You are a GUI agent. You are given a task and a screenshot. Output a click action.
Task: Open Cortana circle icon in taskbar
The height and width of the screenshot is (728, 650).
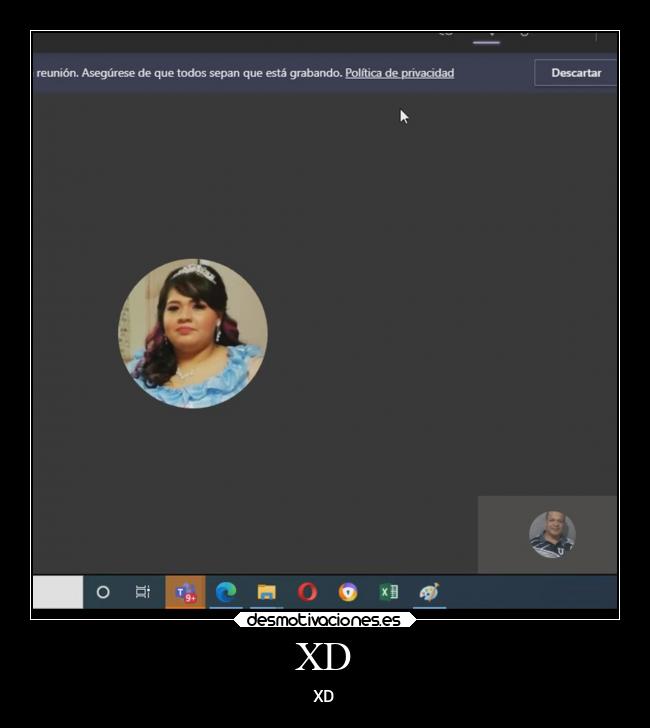click(x=103, y=592)
